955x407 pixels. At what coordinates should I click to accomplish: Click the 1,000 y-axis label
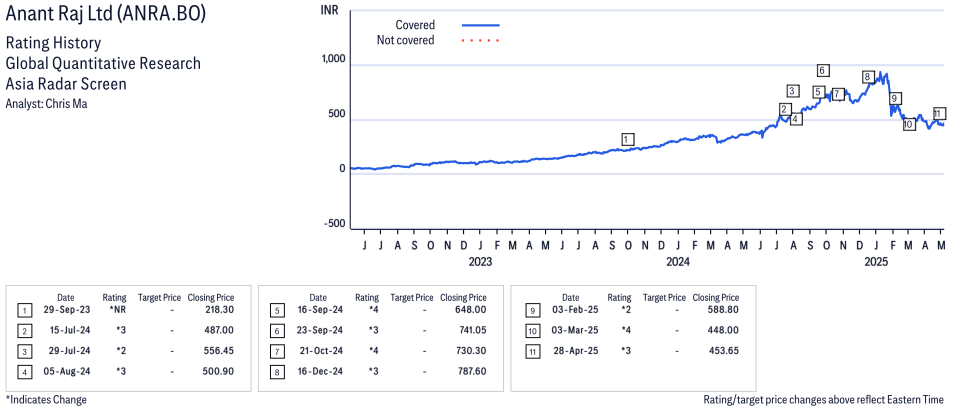pos(333,60)
